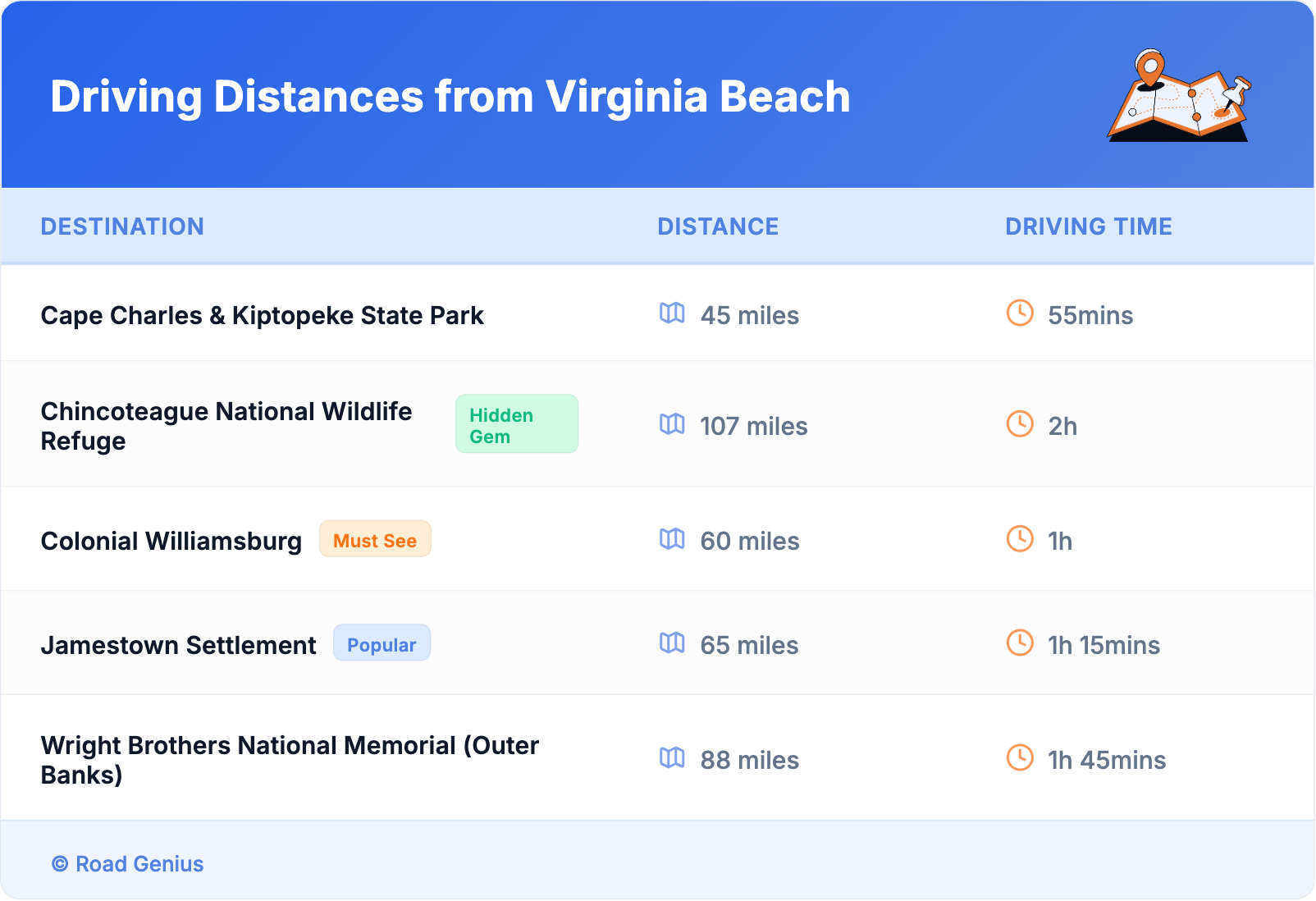Select the Hidden Gem badge
This screenshot has height=901, width=1316.
point(516,424)
